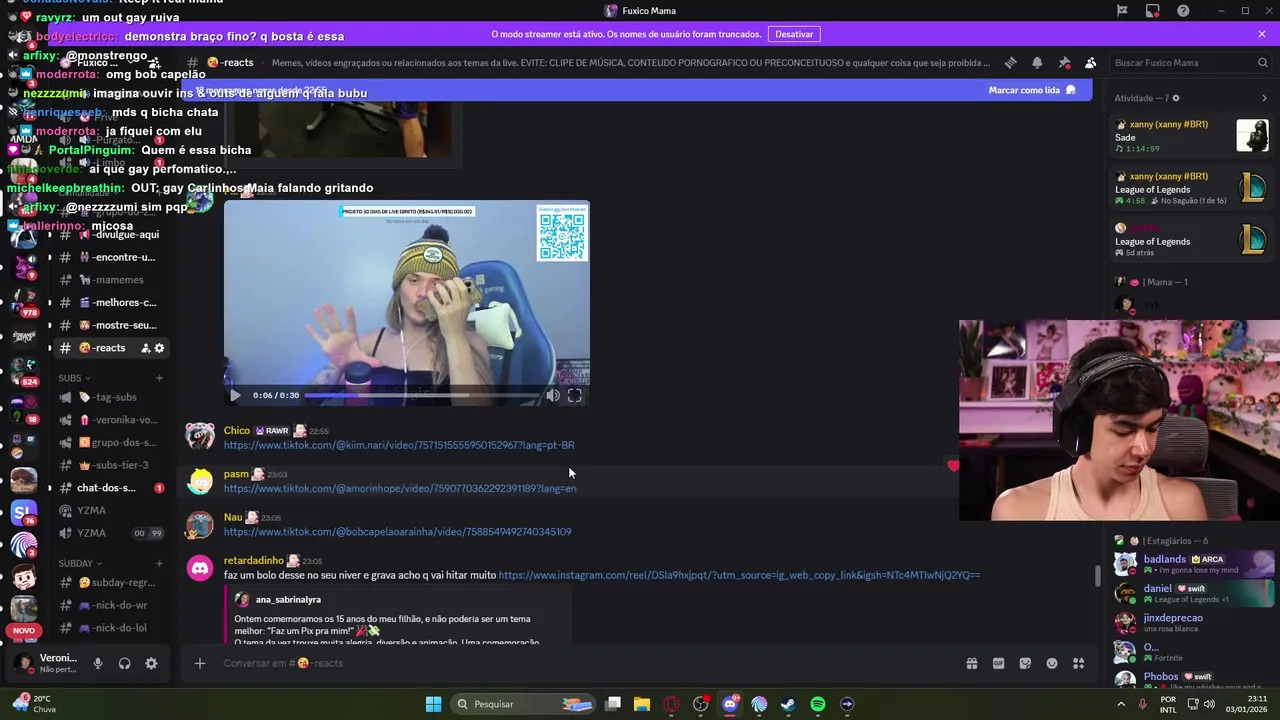Click the ana_sabrinalyra embed author name
Screen dimensions: 1280x720
[288, 599]
